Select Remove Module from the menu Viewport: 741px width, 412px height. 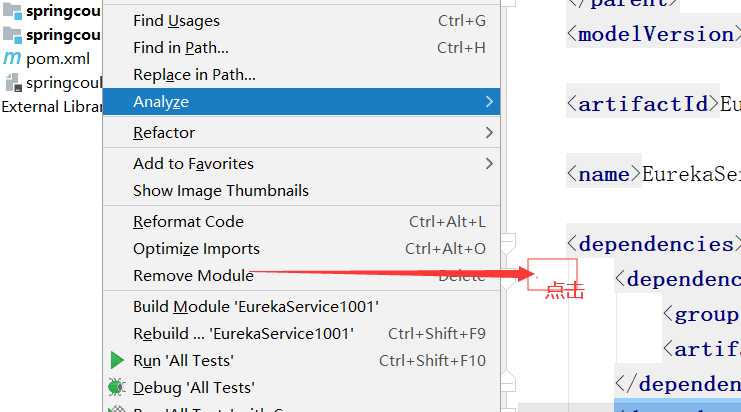pos(192,275)
